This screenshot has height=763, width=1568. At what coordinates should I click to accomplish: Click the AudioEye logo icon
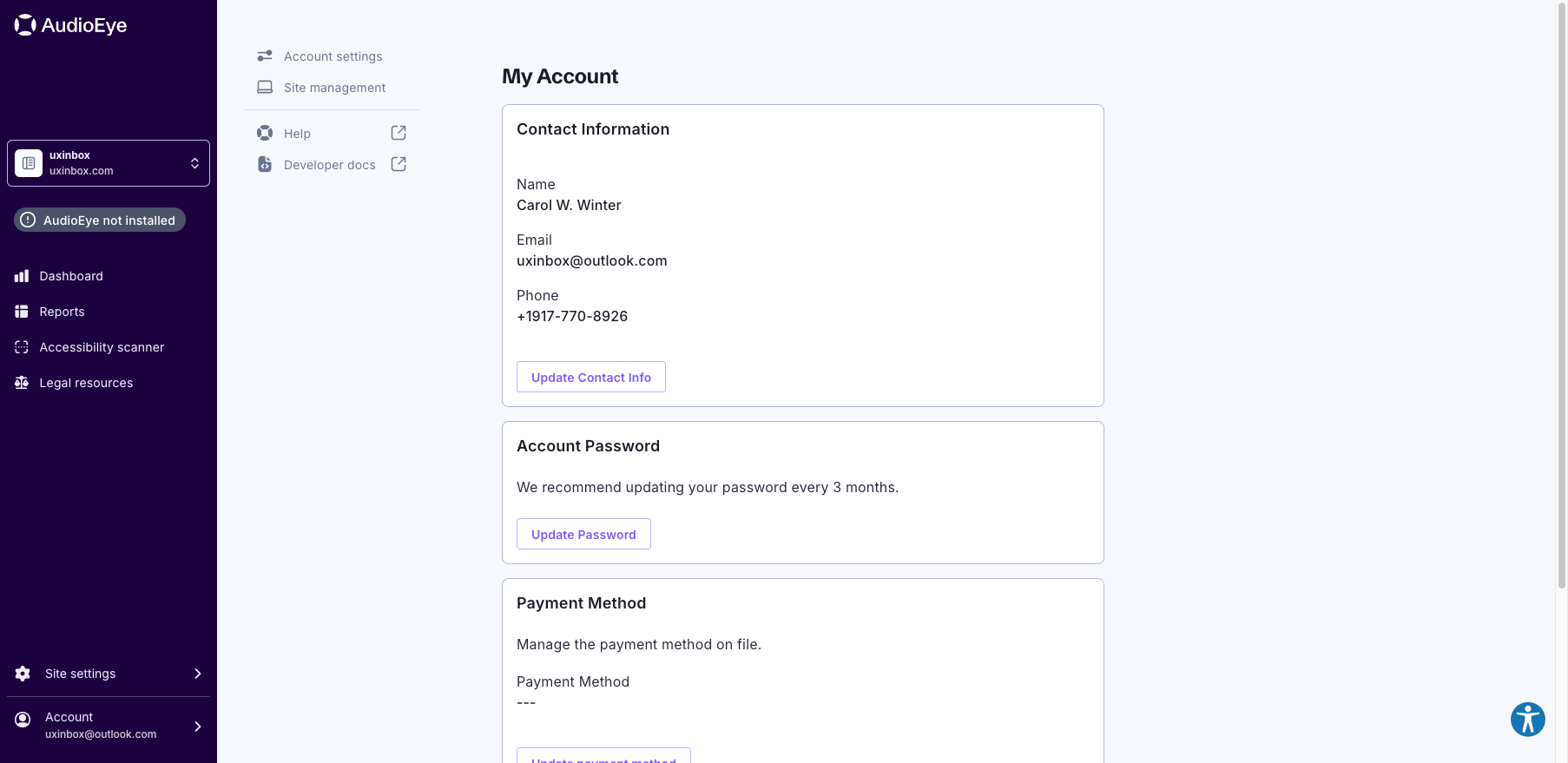tap(25, 25)
